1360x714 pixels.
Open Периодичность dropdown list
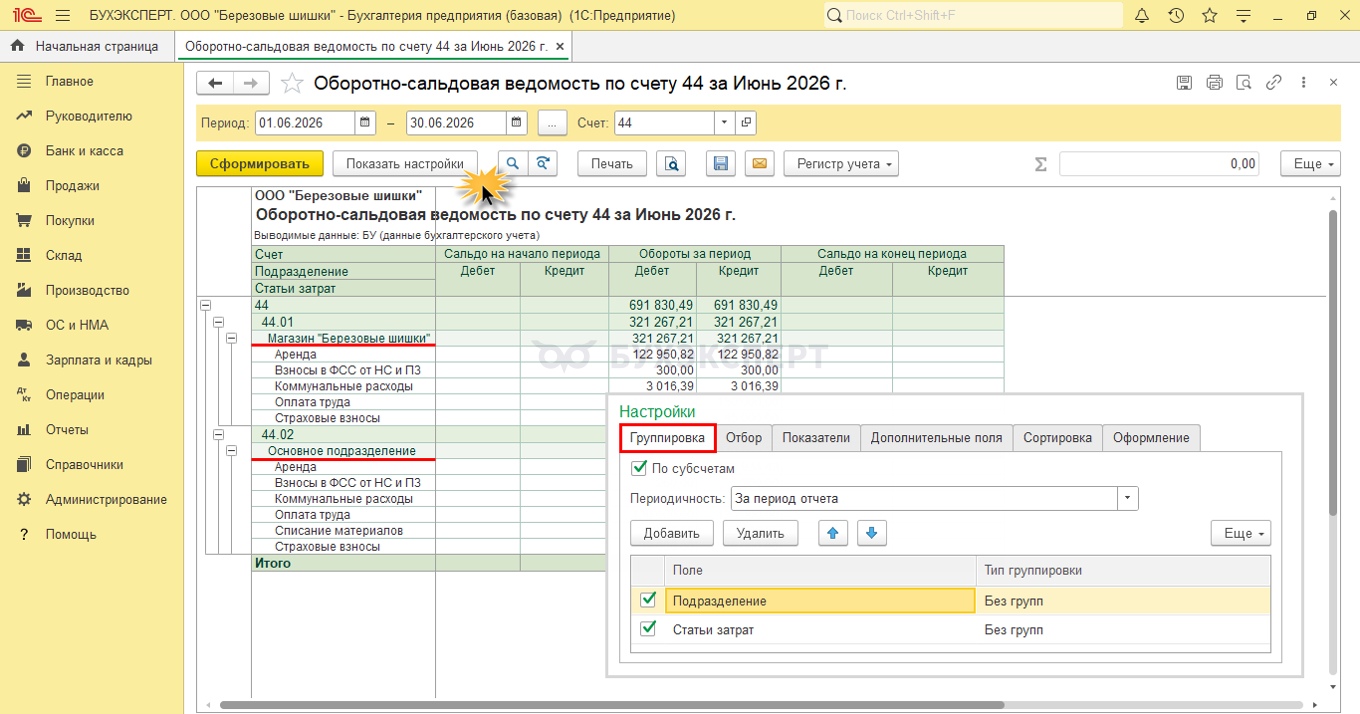[1128, 498]
